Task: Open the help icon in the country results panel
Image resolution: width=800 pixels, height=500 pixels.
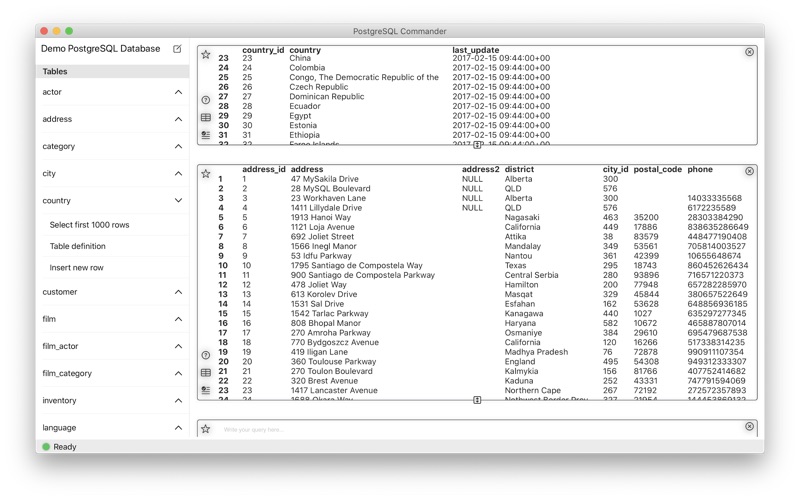Action: pos(206,100)
